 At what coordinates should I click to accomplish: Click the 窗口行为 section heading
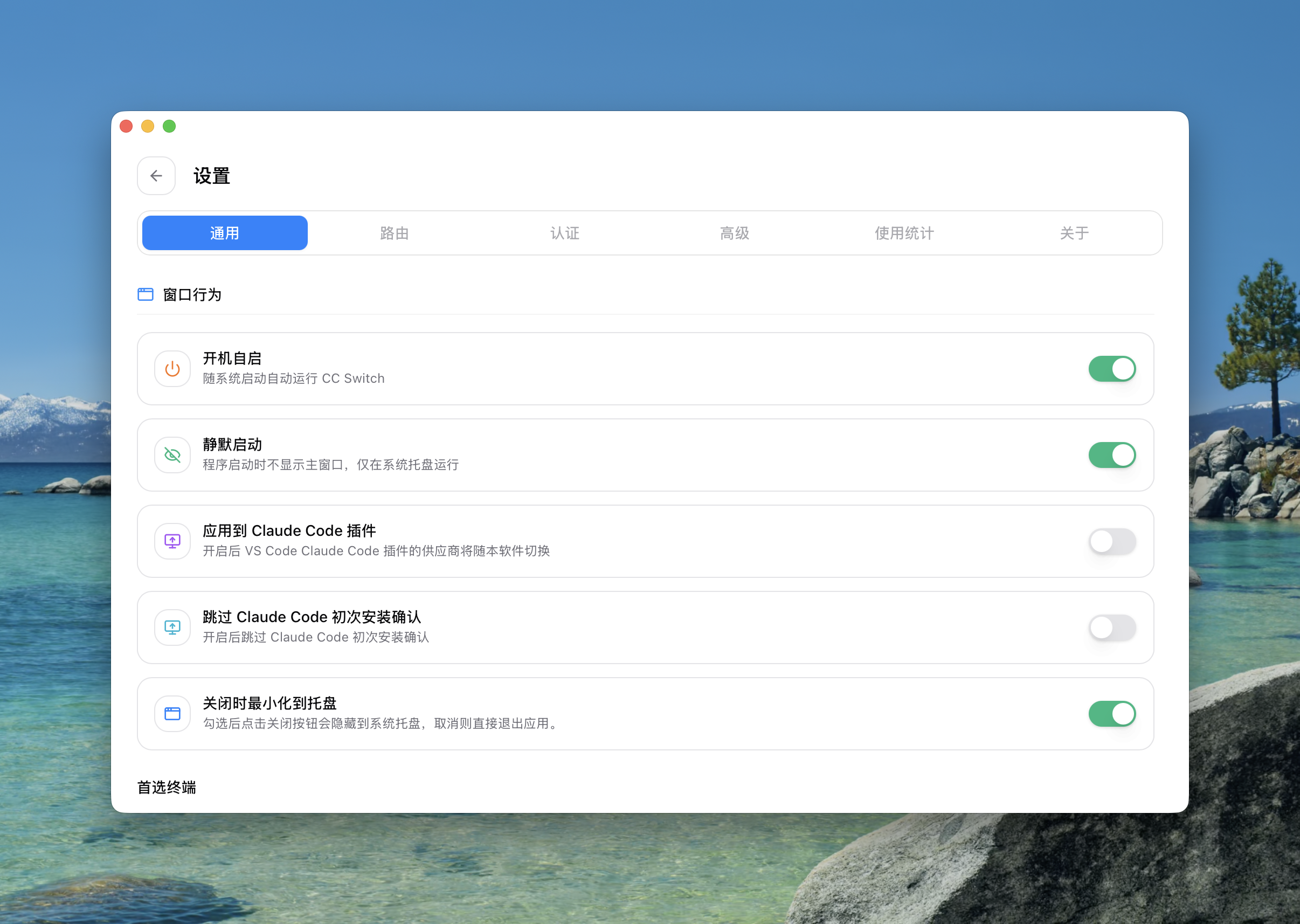(192, 295)
